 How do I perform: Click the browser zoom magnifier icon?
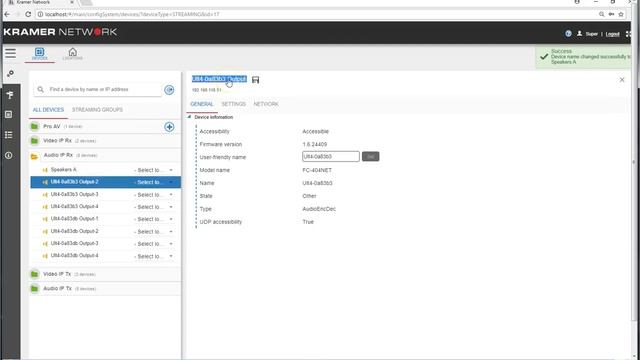(x=602, y=14)
